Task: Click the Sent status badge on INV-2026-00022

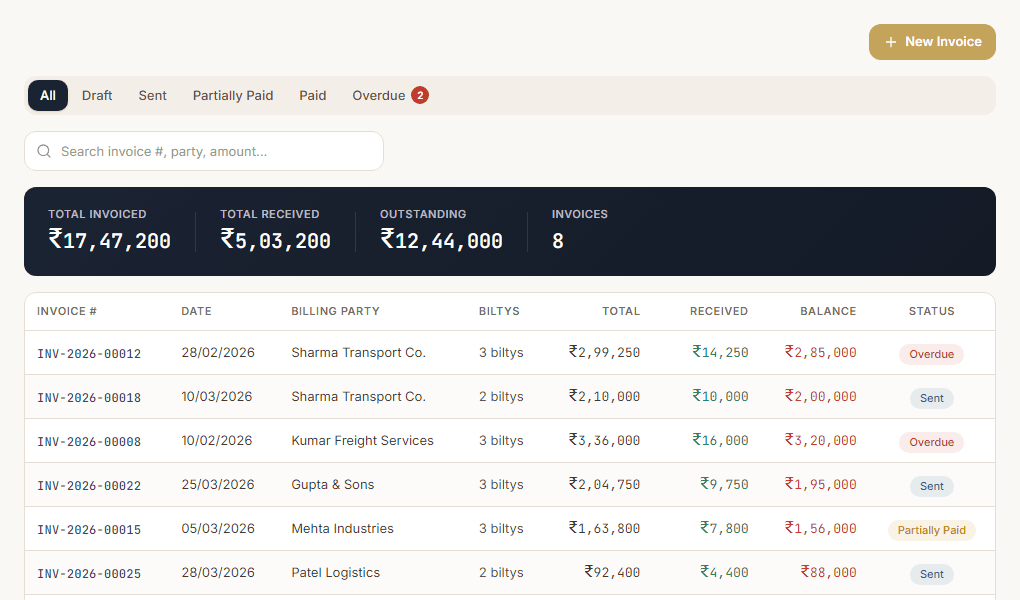Action: (x=932, y=486)
